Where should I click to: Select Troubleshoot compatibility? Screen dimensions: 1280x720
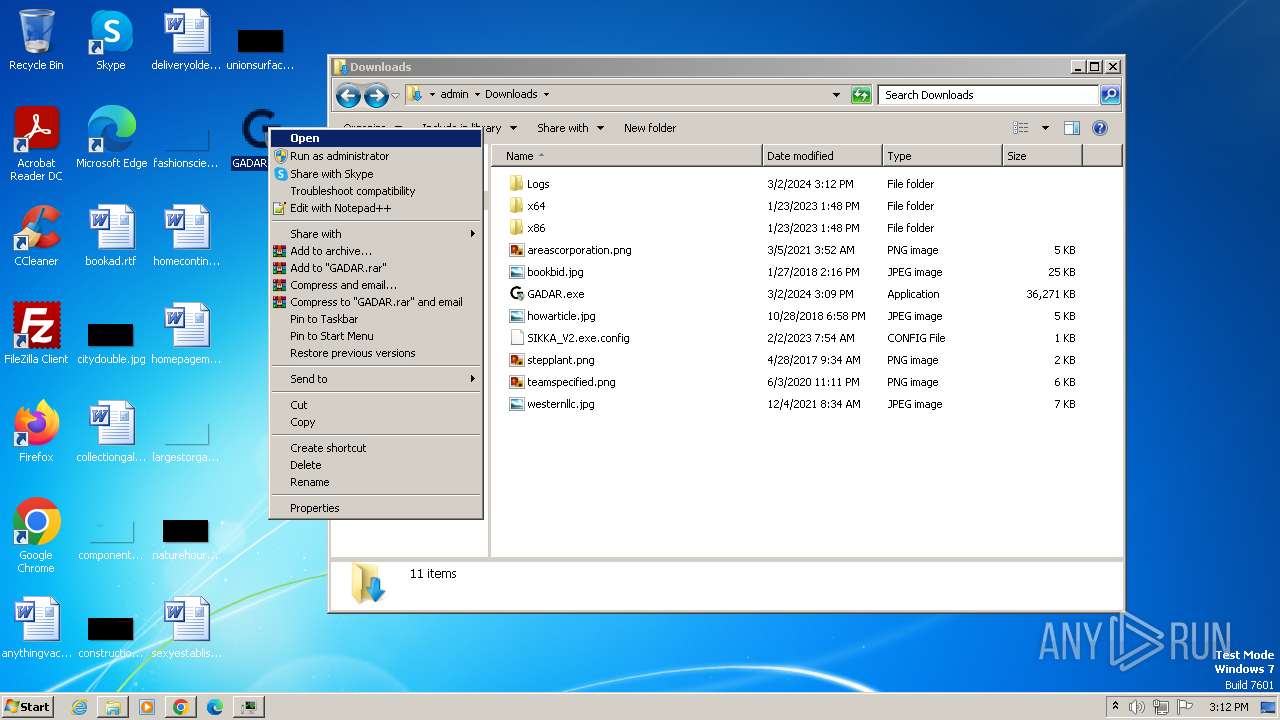376,191
